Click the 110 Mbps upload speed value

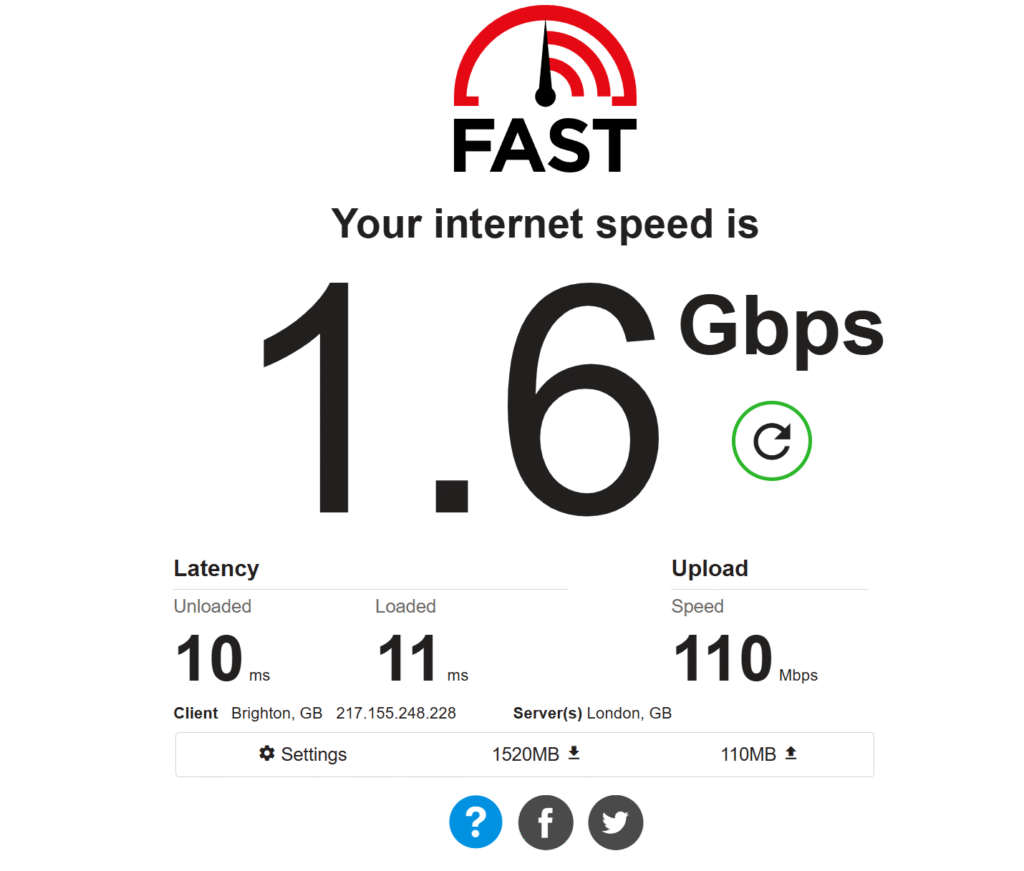[745, 658]
